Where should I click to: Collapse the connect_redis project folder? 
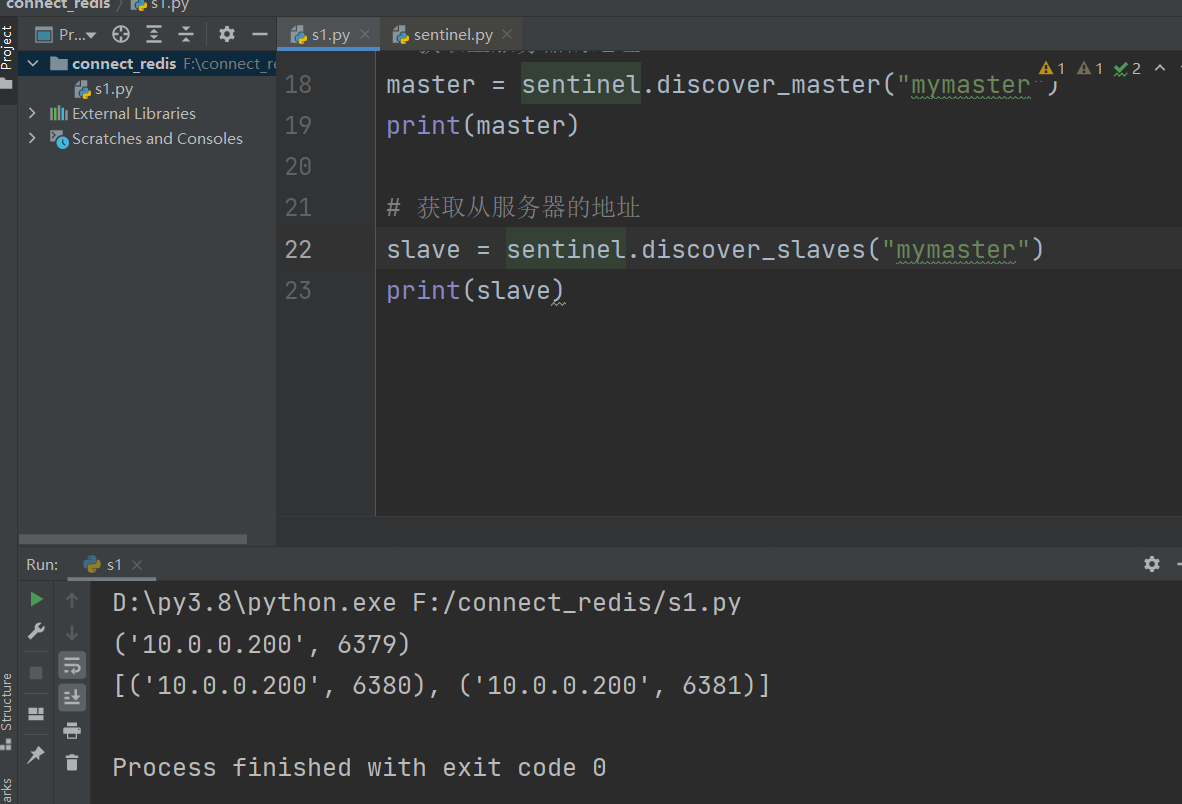(x=32, y=63)
